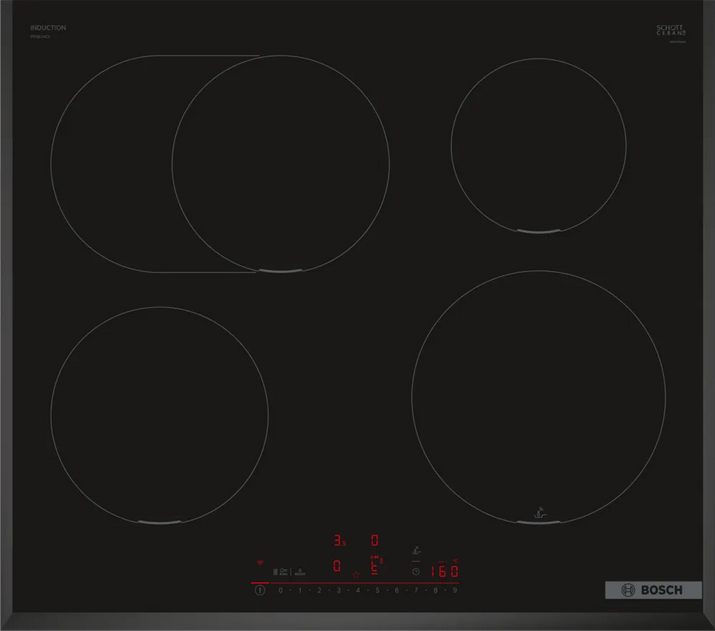Viewport: 715px width, 631px height.
Task: Set power level 0 on slider
Action: 279,591
